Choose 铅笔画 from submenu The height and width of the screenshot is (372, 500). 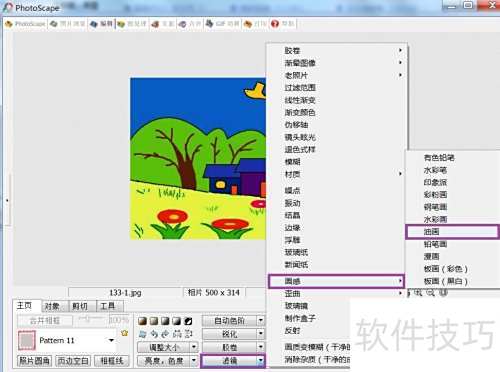click(x=435, y=244)
